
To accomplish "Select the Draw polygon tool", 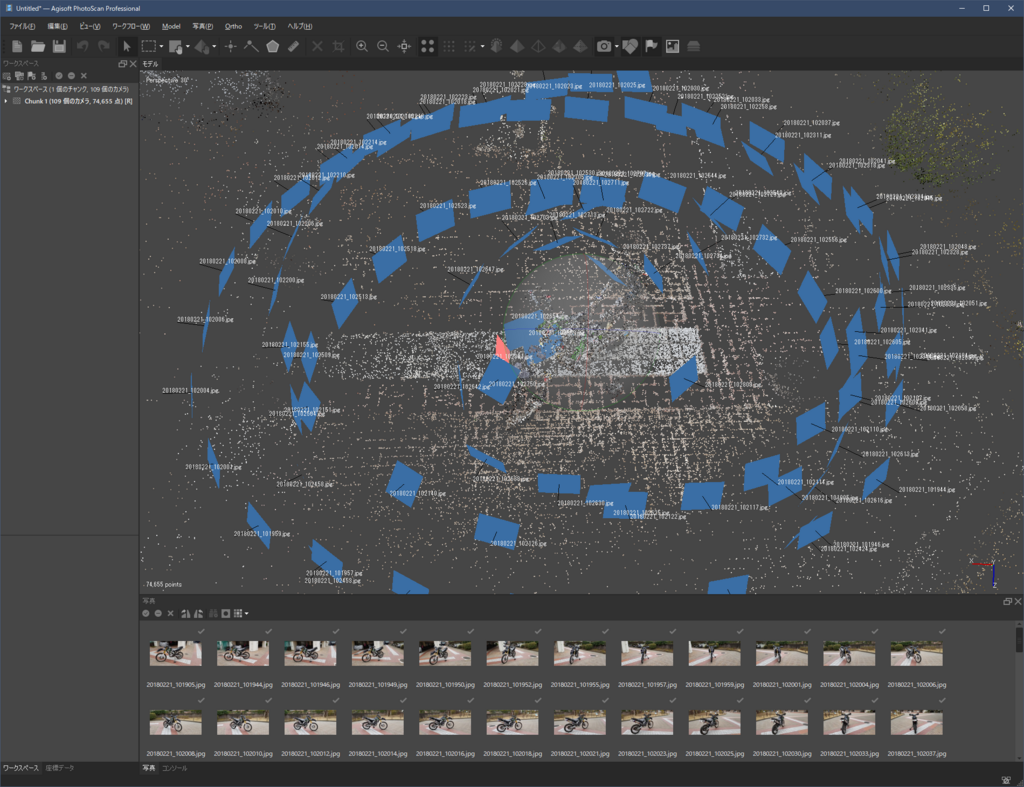I will coord(272,46).
